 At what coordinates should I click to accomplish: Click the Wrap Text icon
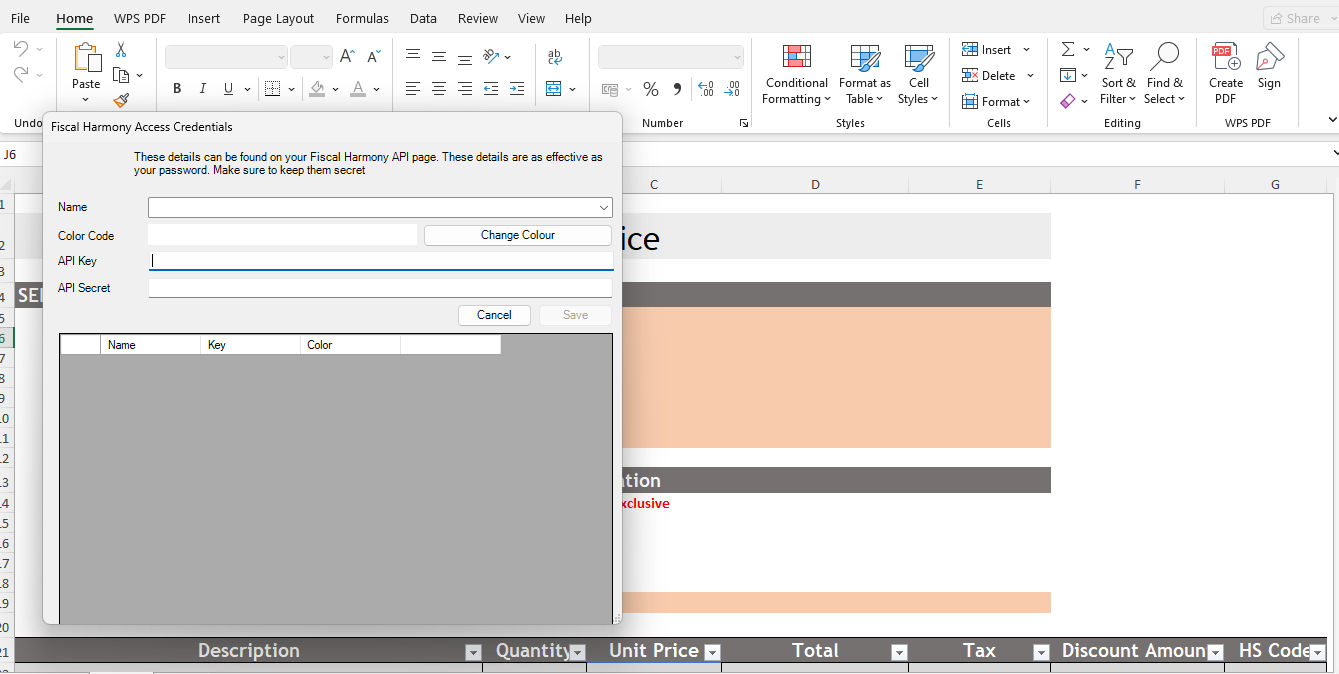(x=555, y=57)
